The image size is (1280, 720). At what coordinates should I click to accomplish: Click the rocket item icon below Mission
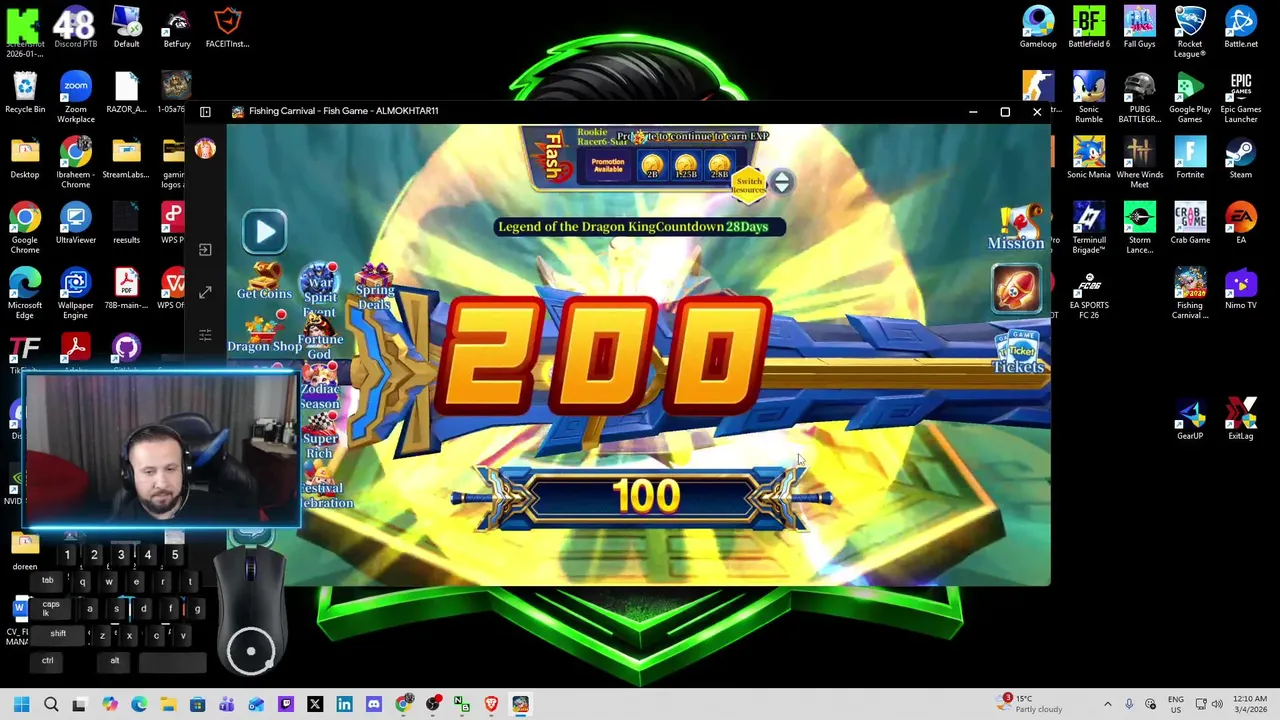click(x=1017, y=288)
